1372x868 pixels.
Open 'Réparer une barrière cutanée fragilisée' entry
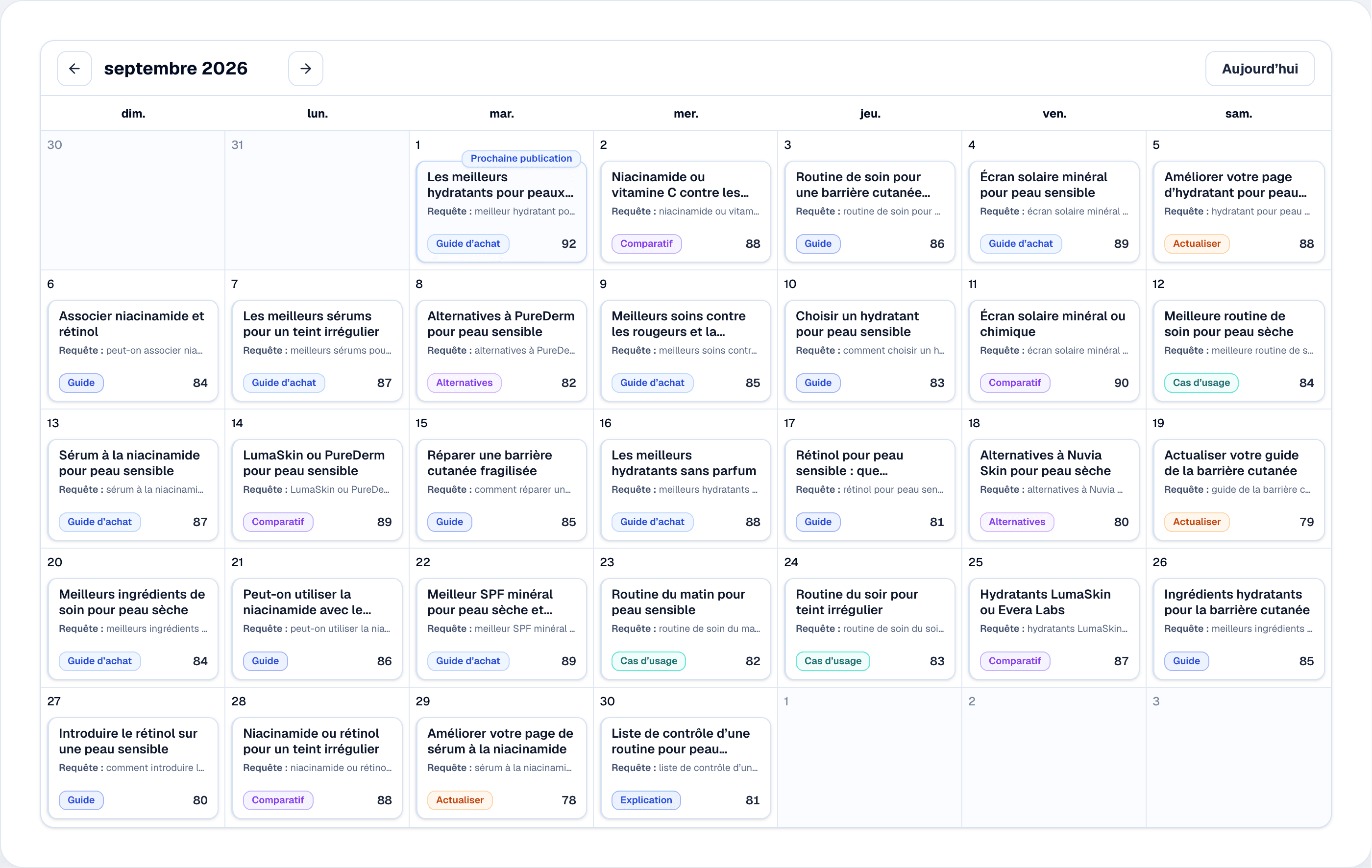tap(501, 489)
